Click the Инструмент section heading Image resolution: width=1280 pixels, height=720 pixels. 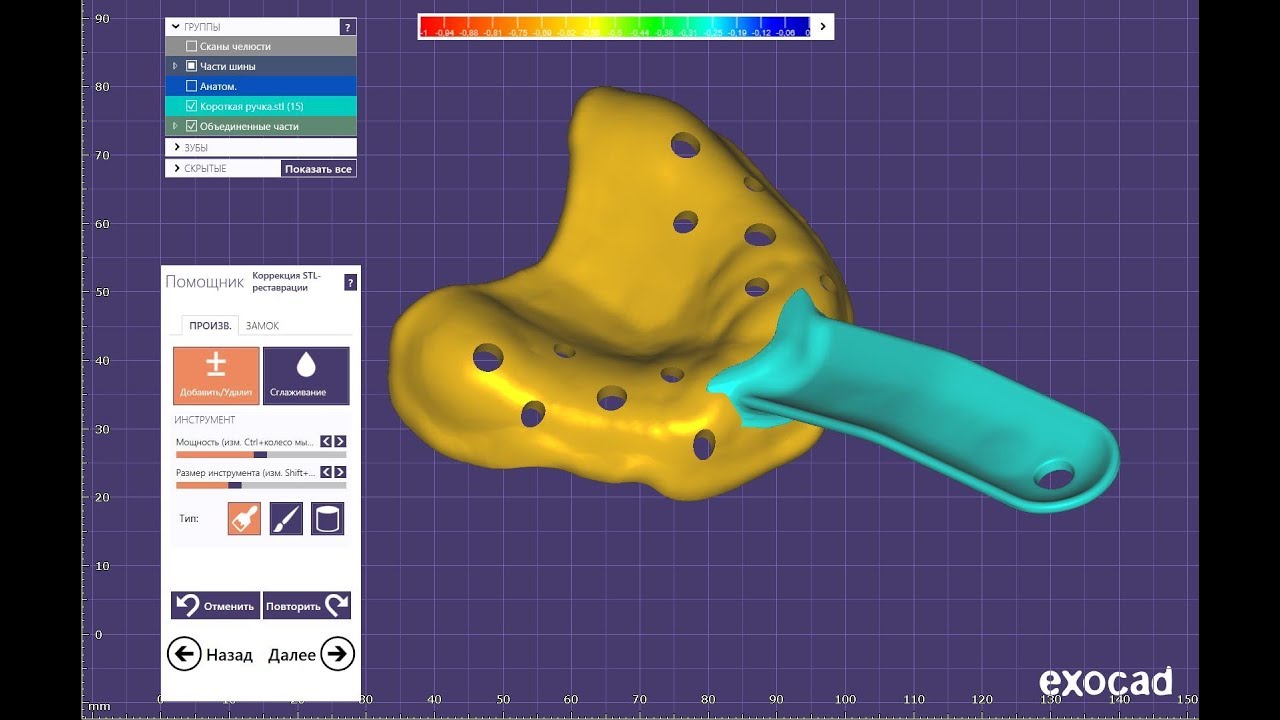click(205, 420)
